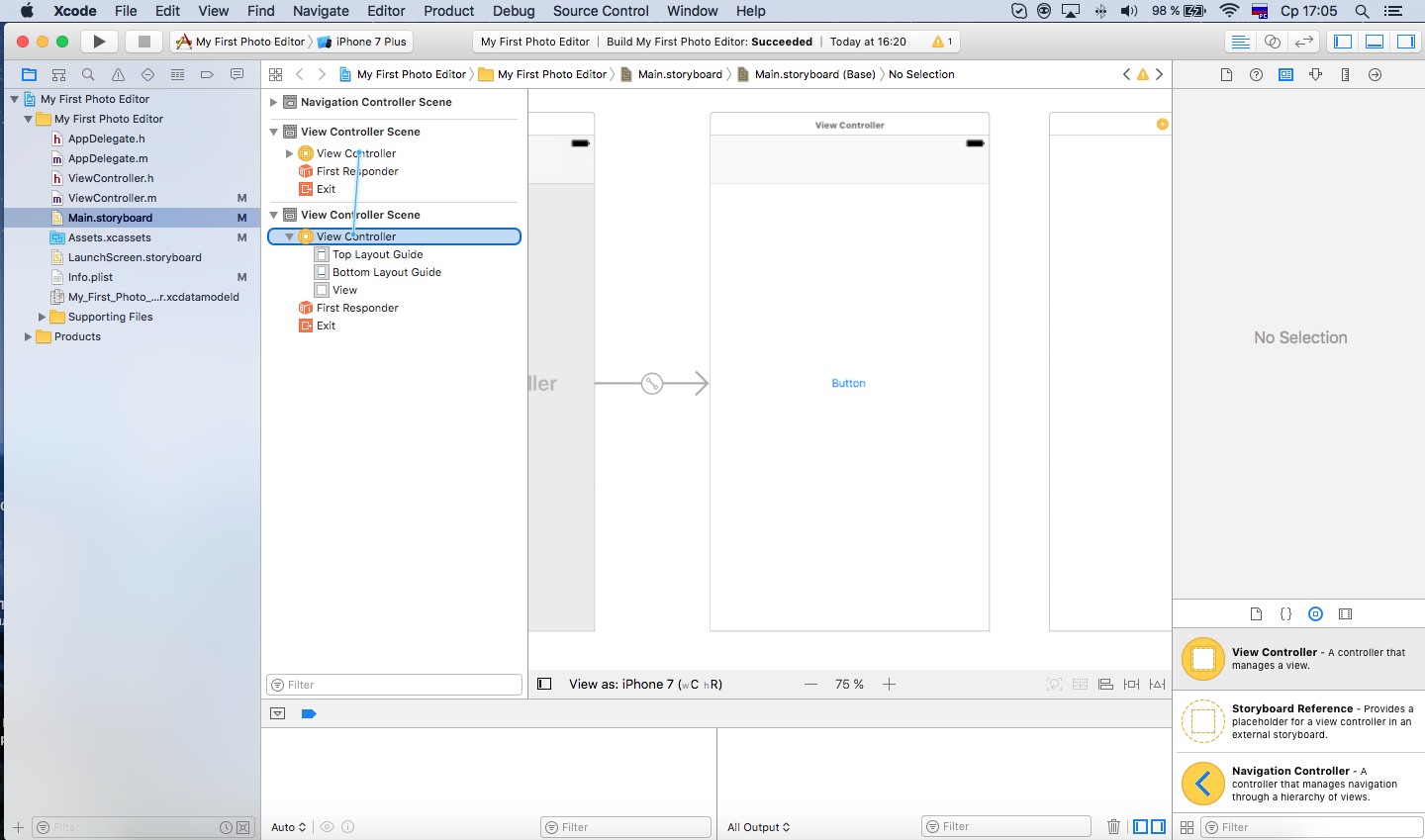
Task: Zoom out the storyboard canvas
Action: (811, 684)
